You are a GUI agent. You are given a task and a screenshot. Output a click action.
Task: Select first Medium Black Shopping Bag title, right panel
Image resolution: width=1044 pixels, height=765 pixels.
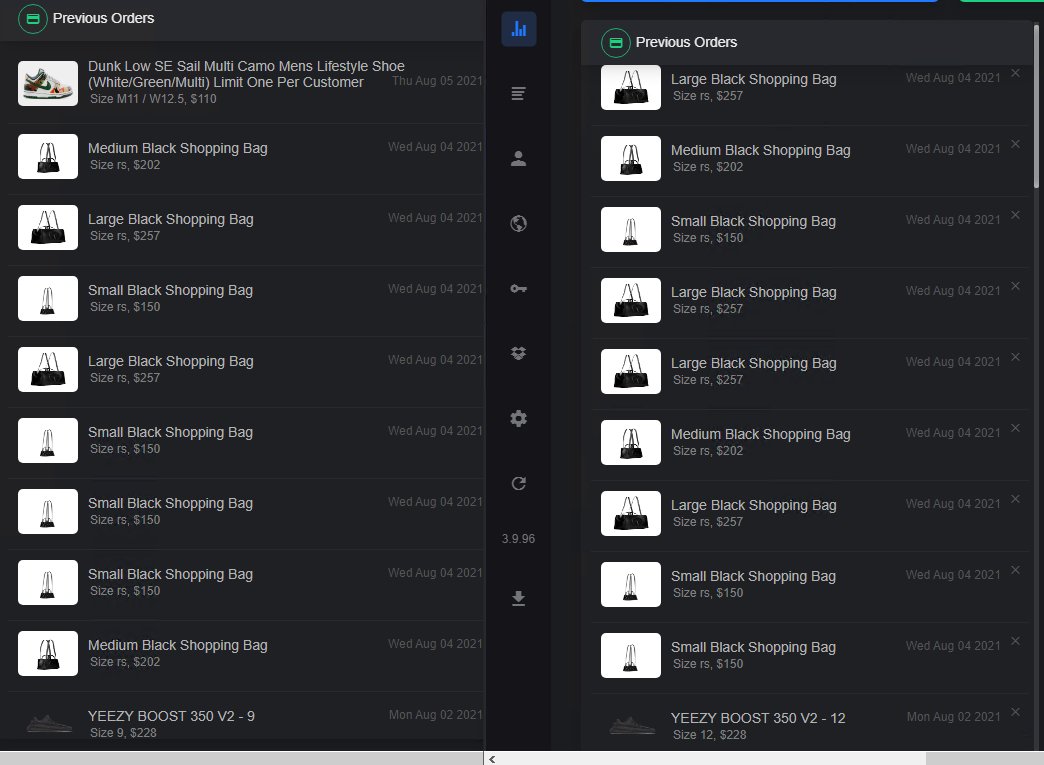point(760,150)
